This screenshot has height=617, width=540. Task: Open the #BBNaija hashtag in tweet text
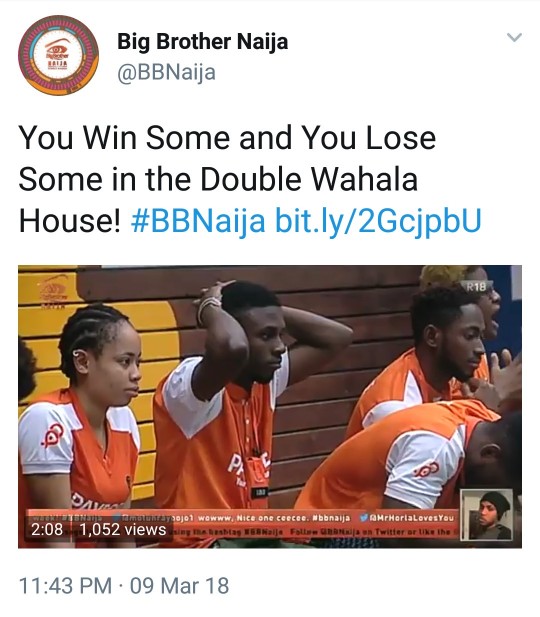(x=198, y=220)
